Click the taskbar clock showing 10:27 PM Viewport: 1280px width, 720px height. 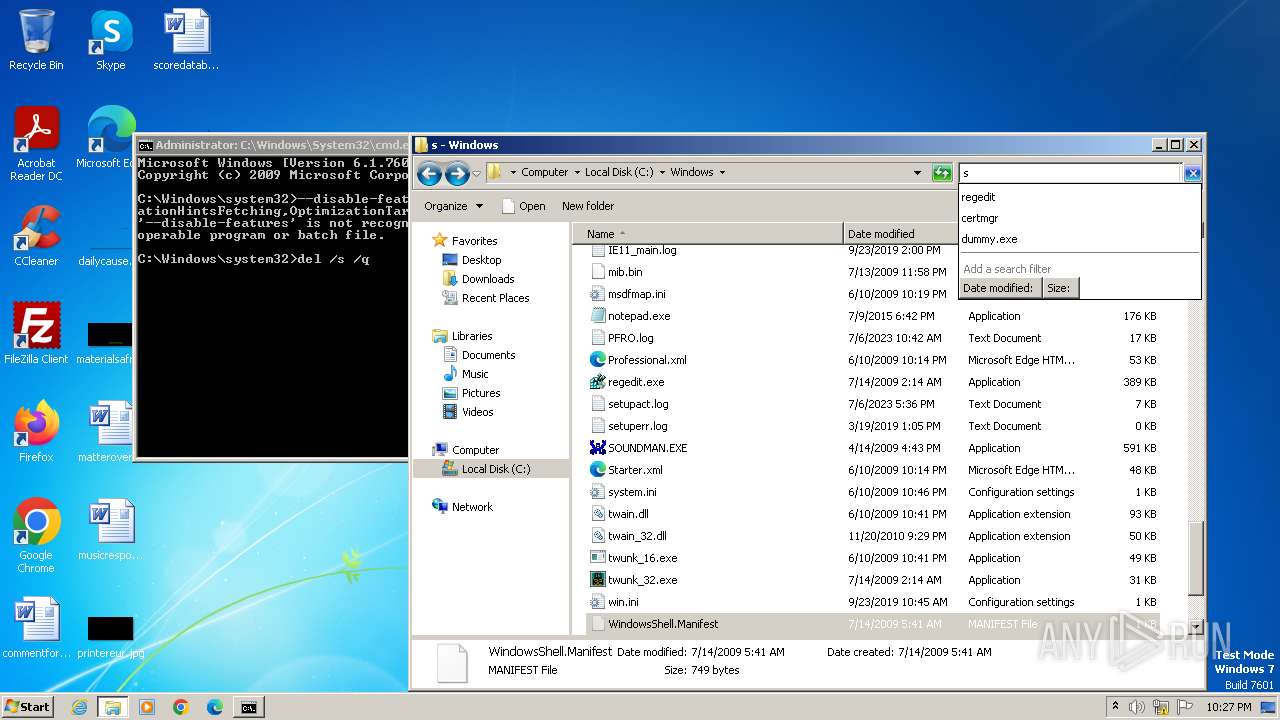(x=1228, y=707)
